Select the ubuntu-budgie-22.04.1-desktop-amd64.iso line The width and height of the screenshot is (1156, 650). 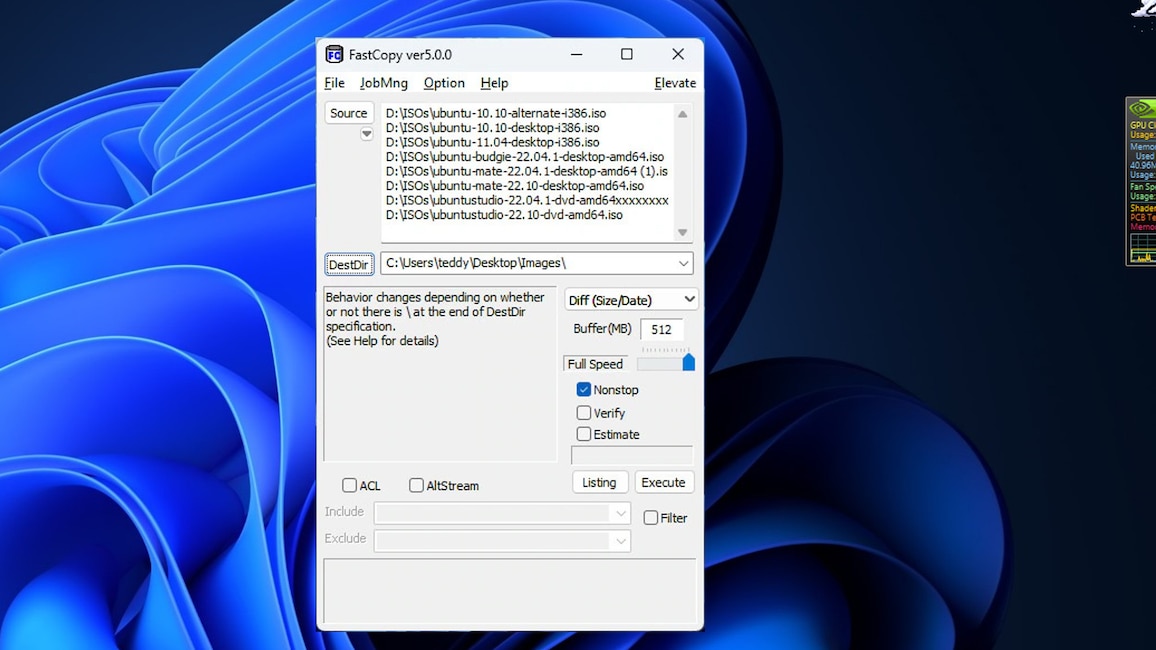[x=525, y=157]
